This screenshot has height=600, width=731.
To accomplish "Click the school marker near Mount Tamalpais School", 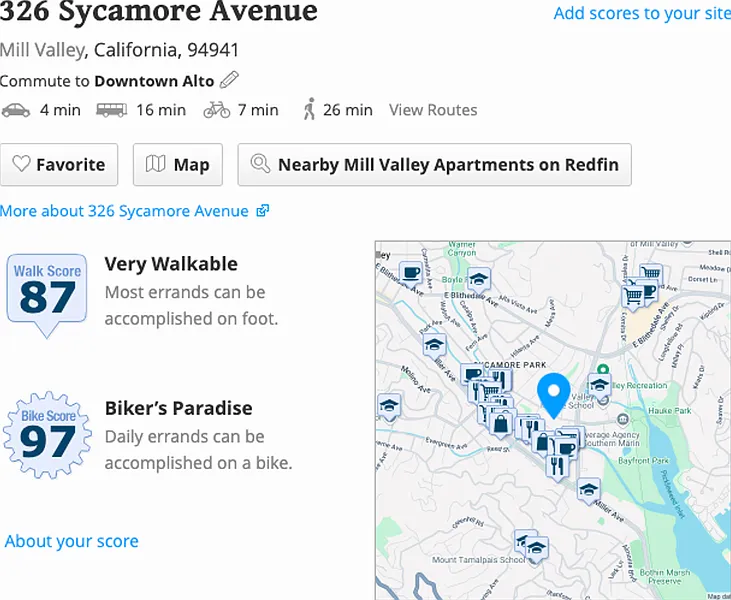I will pos(537,548).
